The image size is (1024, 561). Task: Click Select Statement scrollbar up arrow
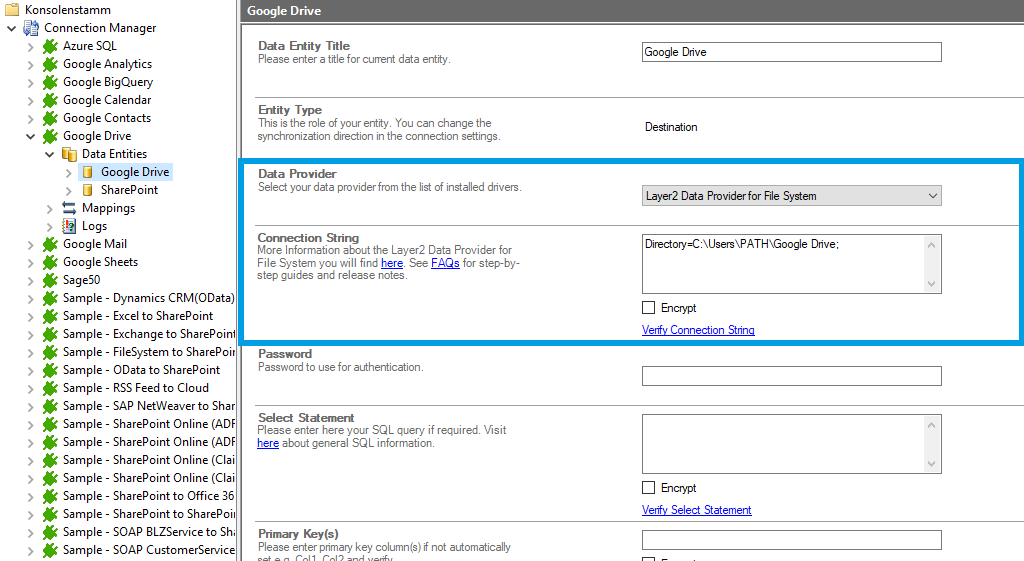pos(932,425)
